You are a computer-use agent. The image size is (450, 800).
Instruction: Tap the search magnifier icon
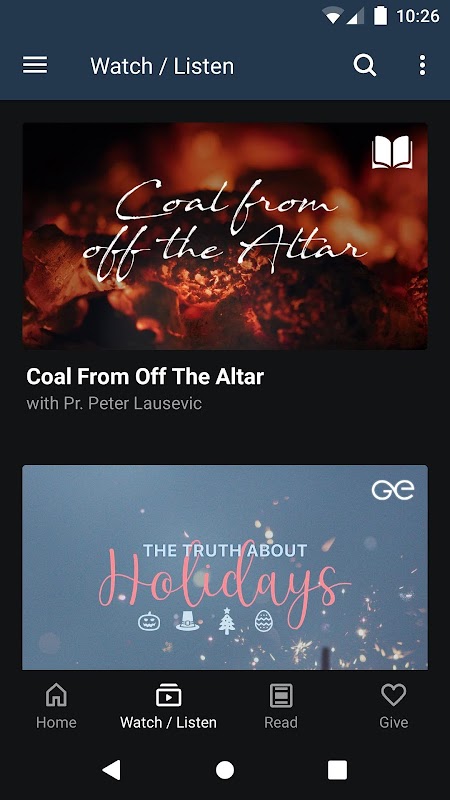pos(365,66)
